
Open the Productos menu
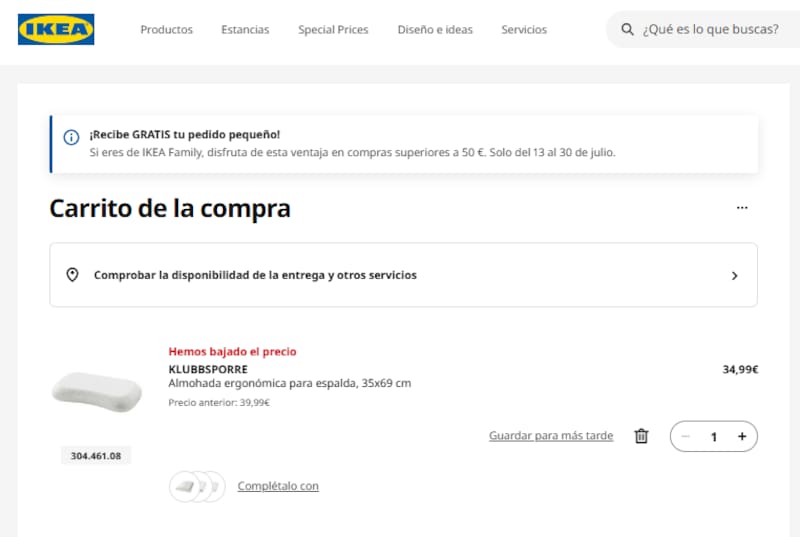pyautogui.click(x=167, y=30)
